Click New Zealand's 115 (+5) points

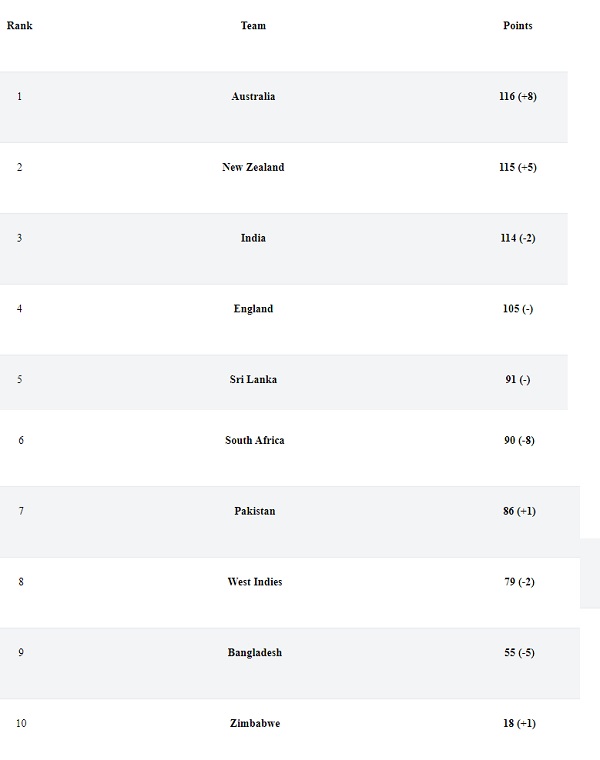[517, 168]
